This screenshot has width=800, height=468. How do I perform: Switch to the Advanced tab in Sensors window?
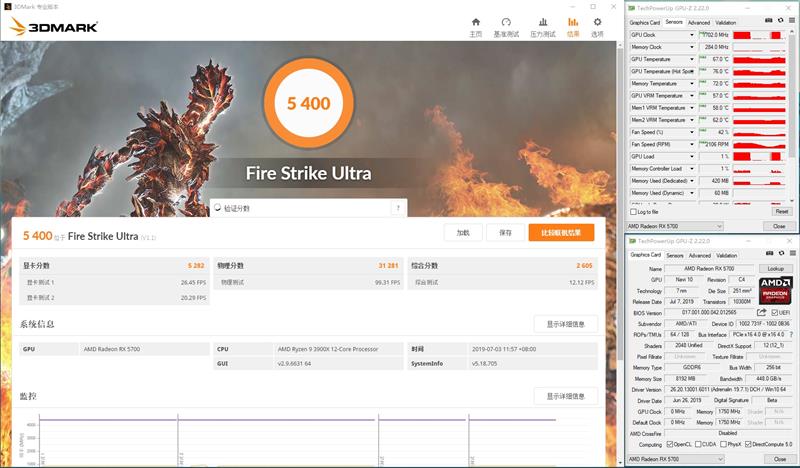pyautogui.click(x=698, y=22)
